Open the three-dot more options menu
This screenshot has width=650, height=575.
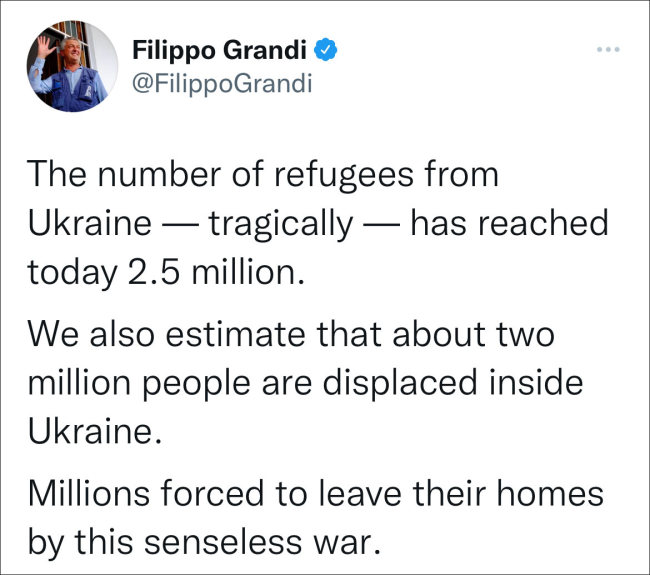(x=608, y=49)
